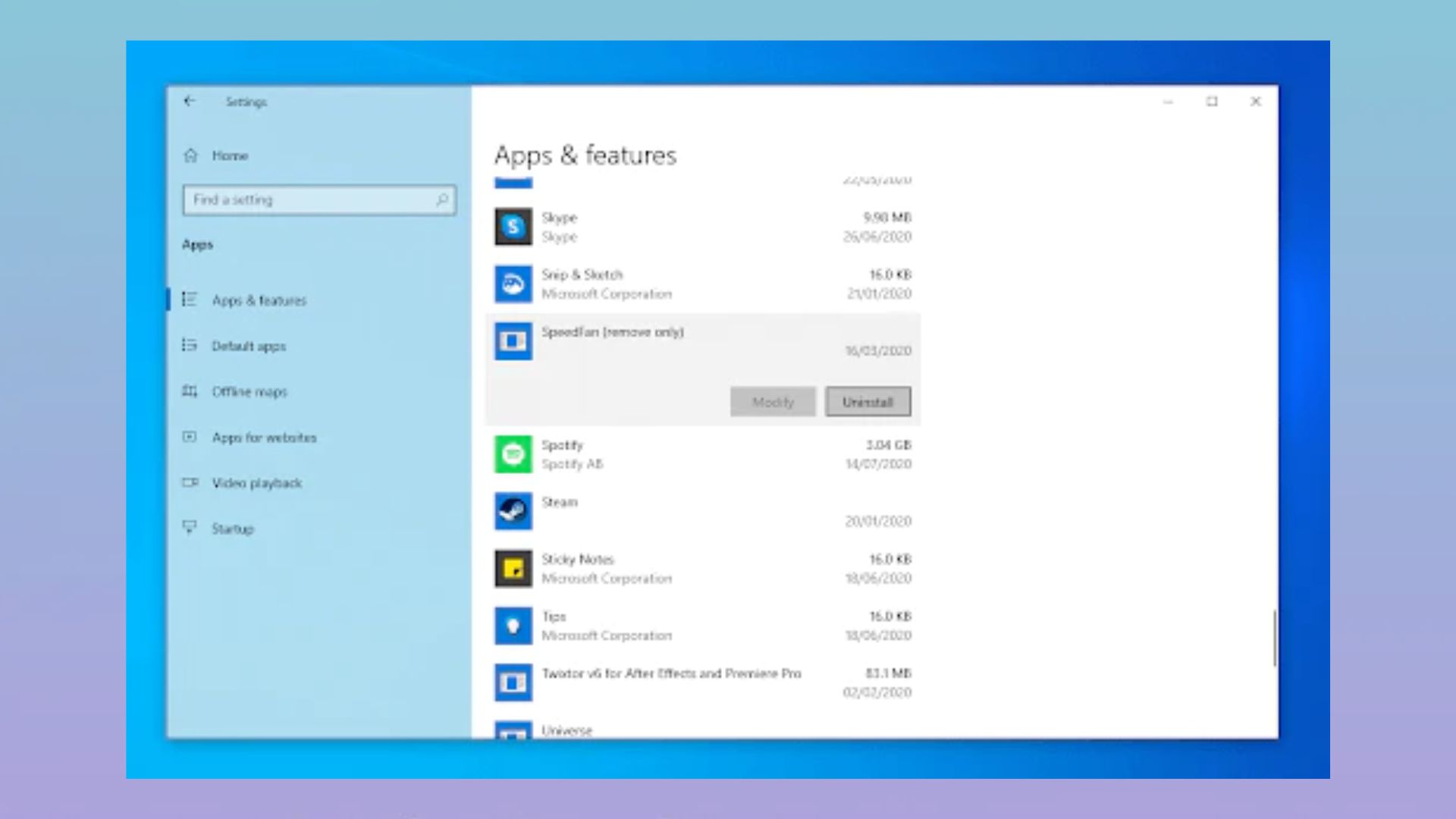
Task: Select SpeedFan (remove only) entry name
Action: (x=613, y=331)
